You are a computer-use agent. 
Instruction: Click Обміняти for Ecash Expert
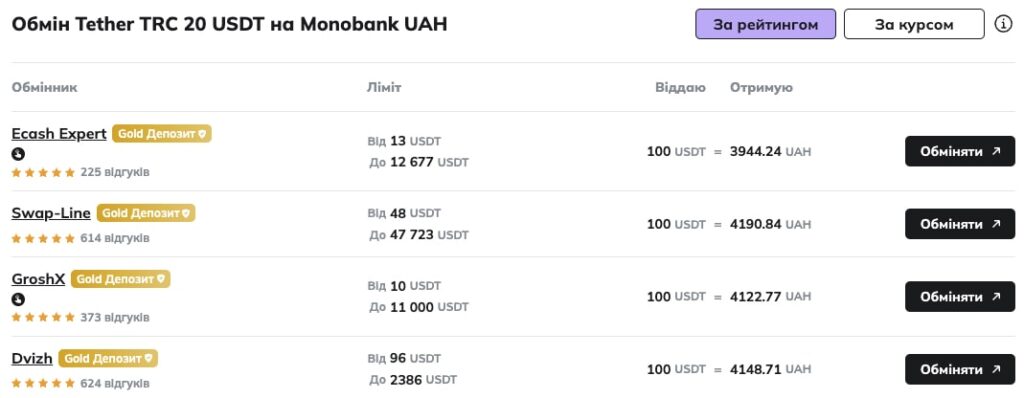pos(960,152)
